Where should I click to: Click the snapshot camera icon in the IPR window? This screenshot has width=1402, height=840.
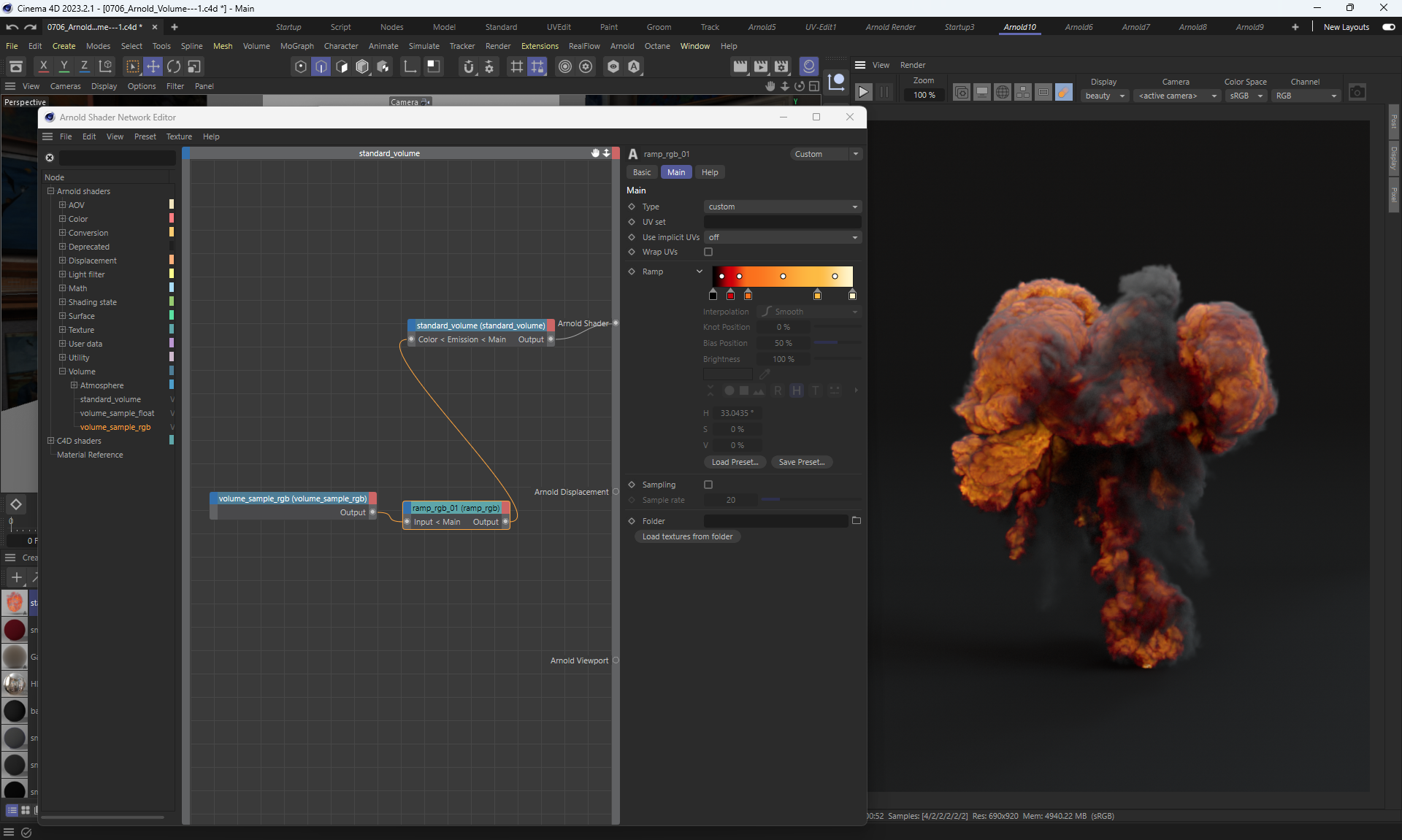[x=1357, y=93]
